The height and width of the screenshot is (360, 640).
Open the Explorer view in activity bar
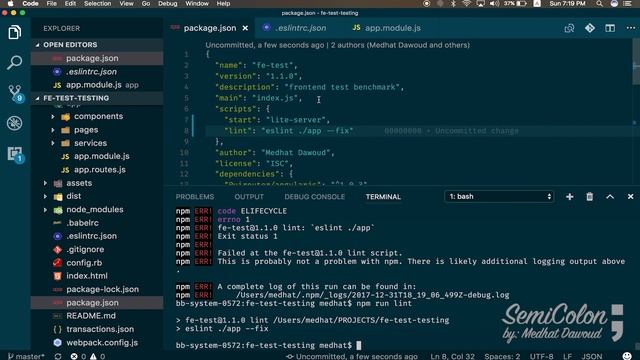coord(15,32)
